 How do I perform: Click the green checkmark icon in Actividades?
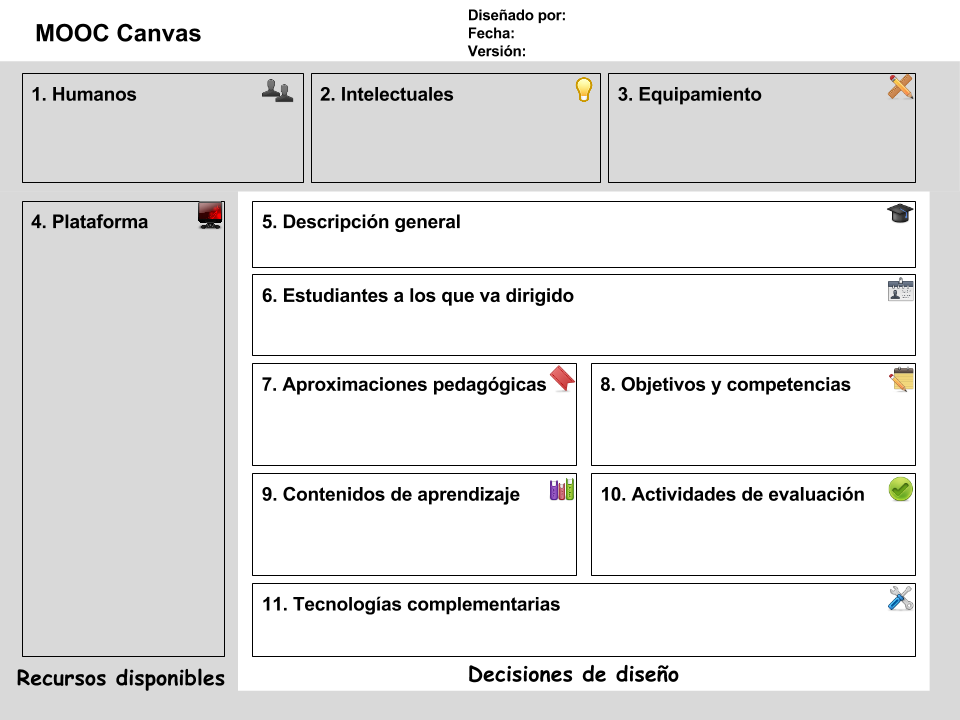[901, 489]
